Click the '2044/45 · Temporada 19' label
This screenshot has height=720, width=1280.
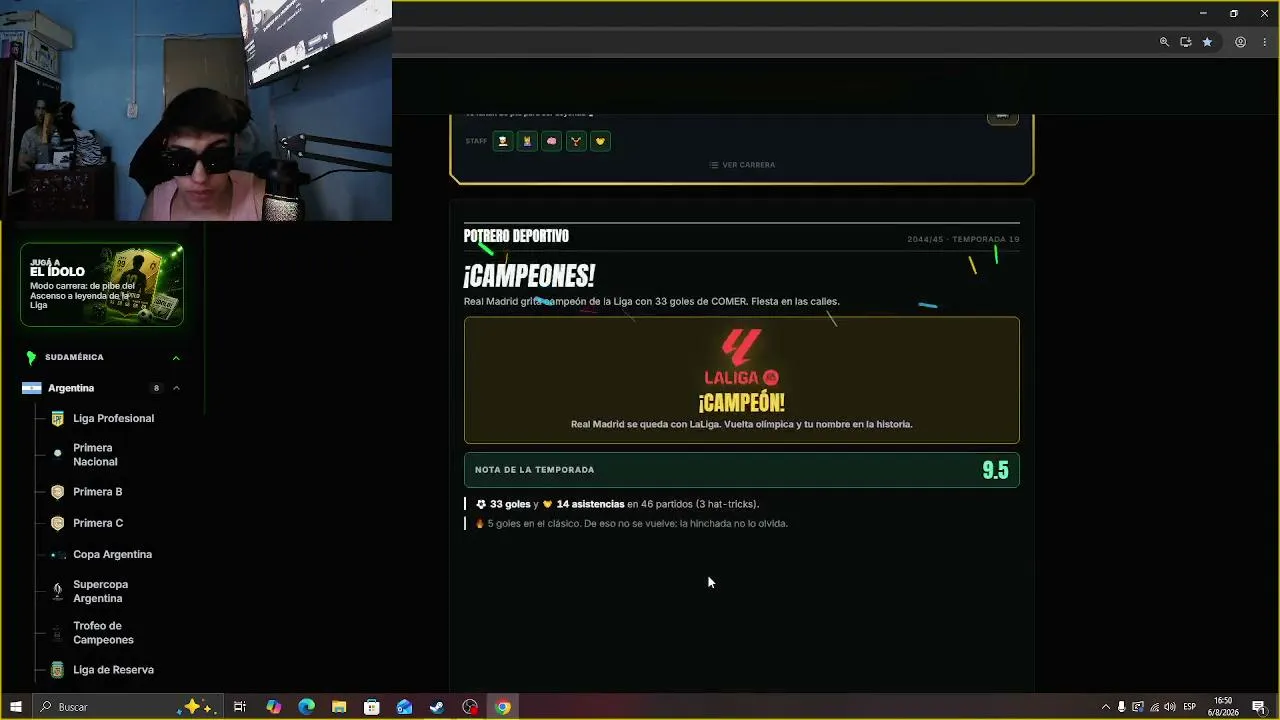pyautogui.click(x=963, y=239)
